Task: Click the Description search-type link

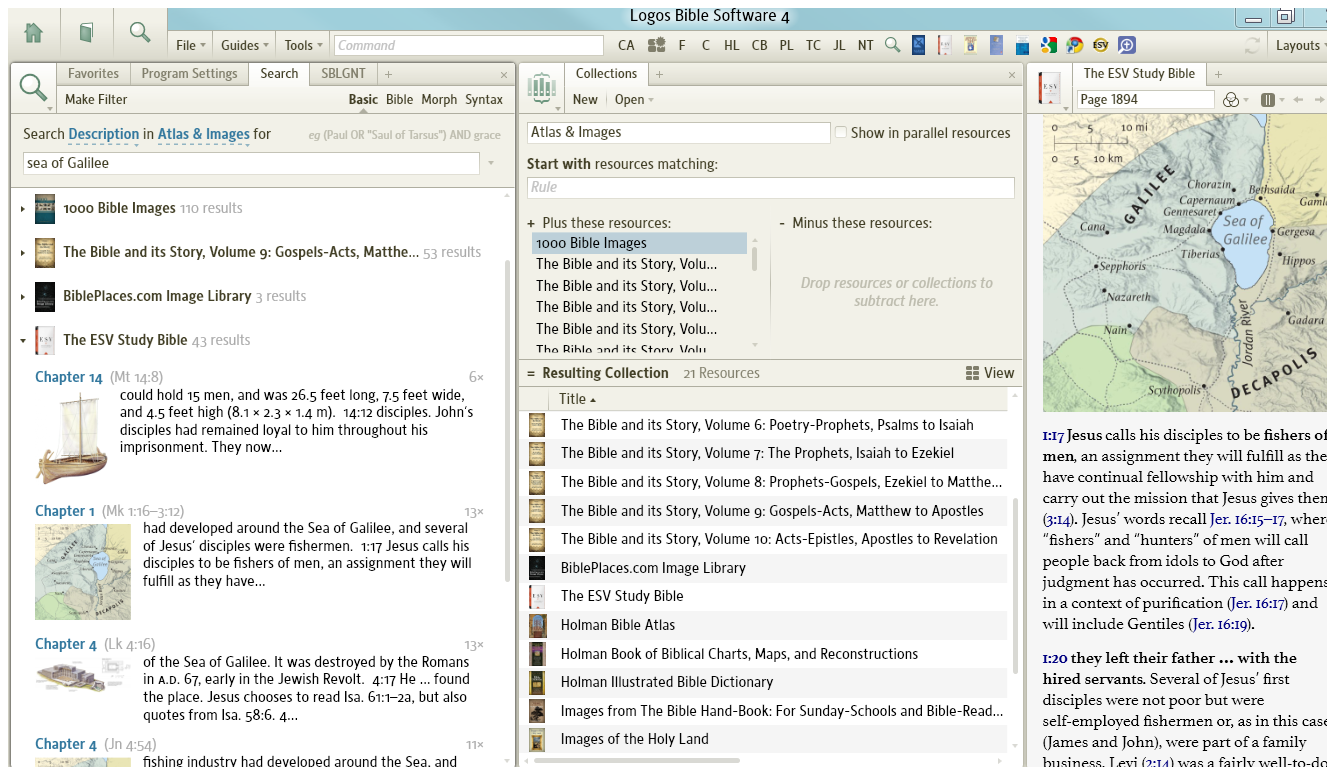Action: coord(104,134)
